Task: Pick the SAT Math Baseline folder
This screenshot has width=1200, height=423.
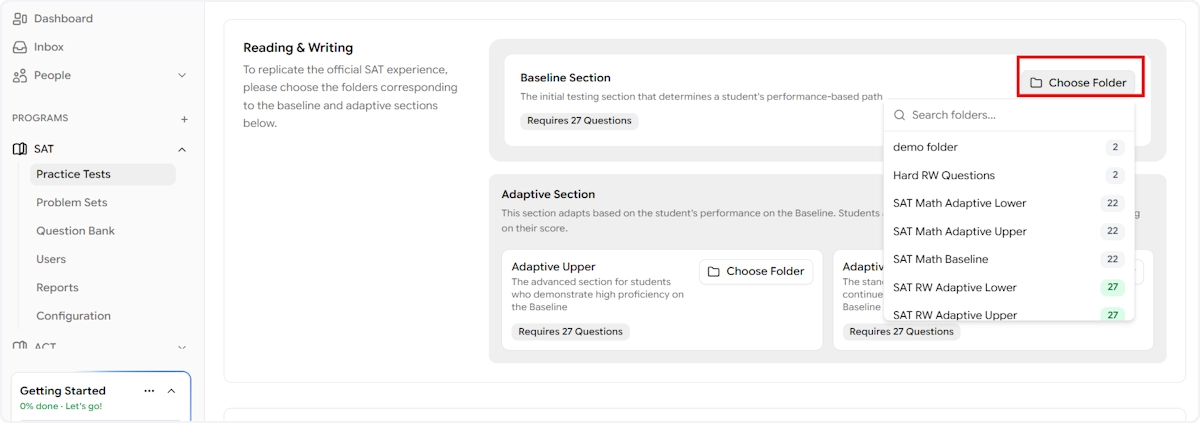Action: pyautogui.click(x=940, y=259)
